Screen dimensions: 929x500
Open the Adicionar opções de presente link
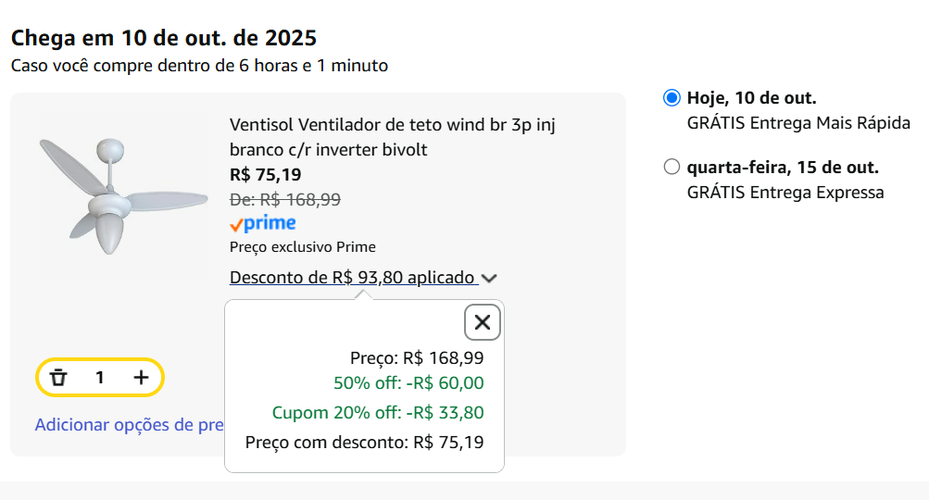click(x=129, y=425)
